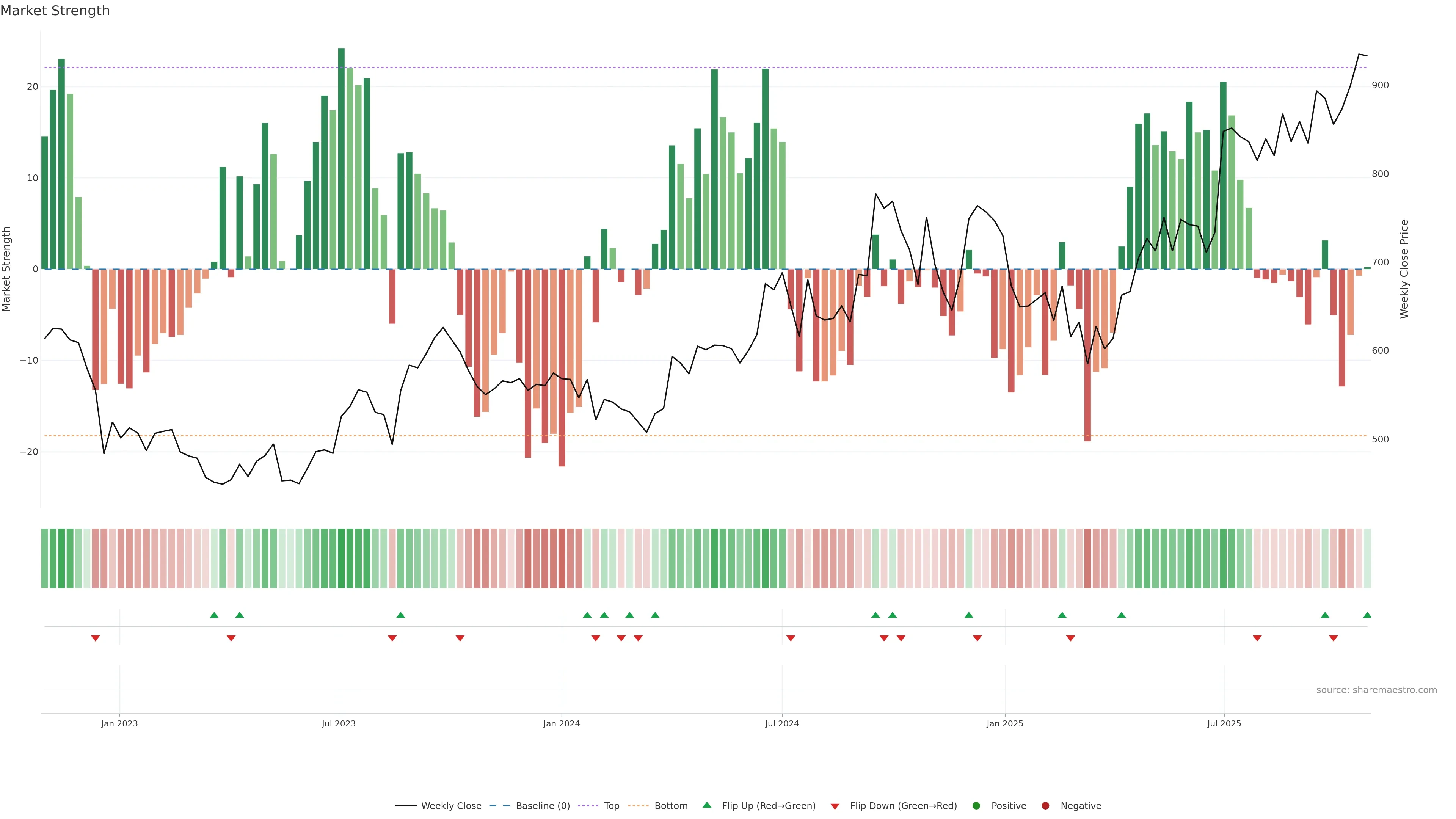
Task: Click the first green flip-up triangle marker
Action: (213, 615)
